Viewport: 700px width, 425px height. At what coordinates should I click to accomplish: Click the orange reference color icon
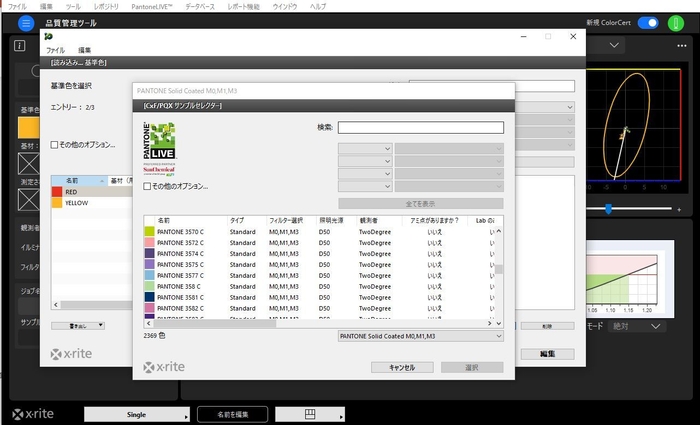click(29, 127)
